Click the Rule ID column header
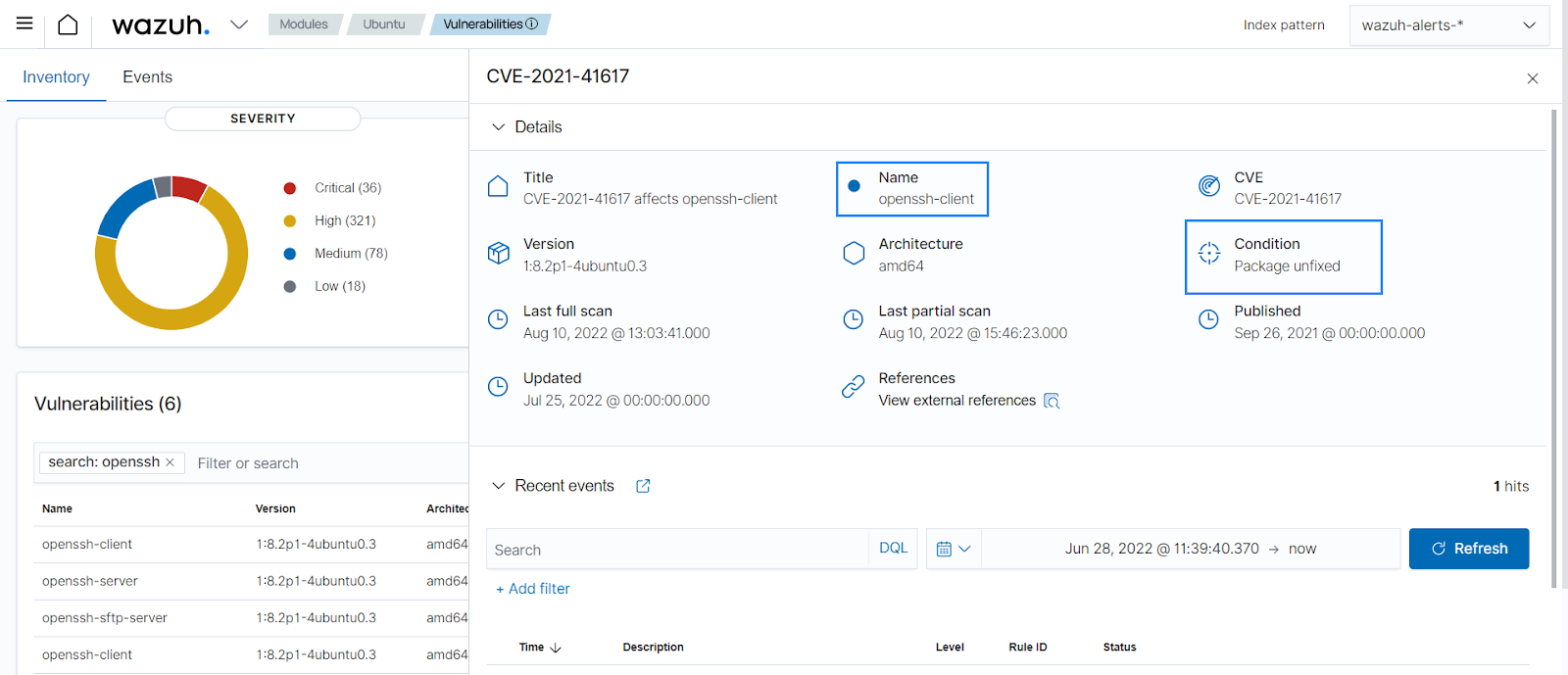The width and height of the screenshot is (1568, 675). [1028, 648]
